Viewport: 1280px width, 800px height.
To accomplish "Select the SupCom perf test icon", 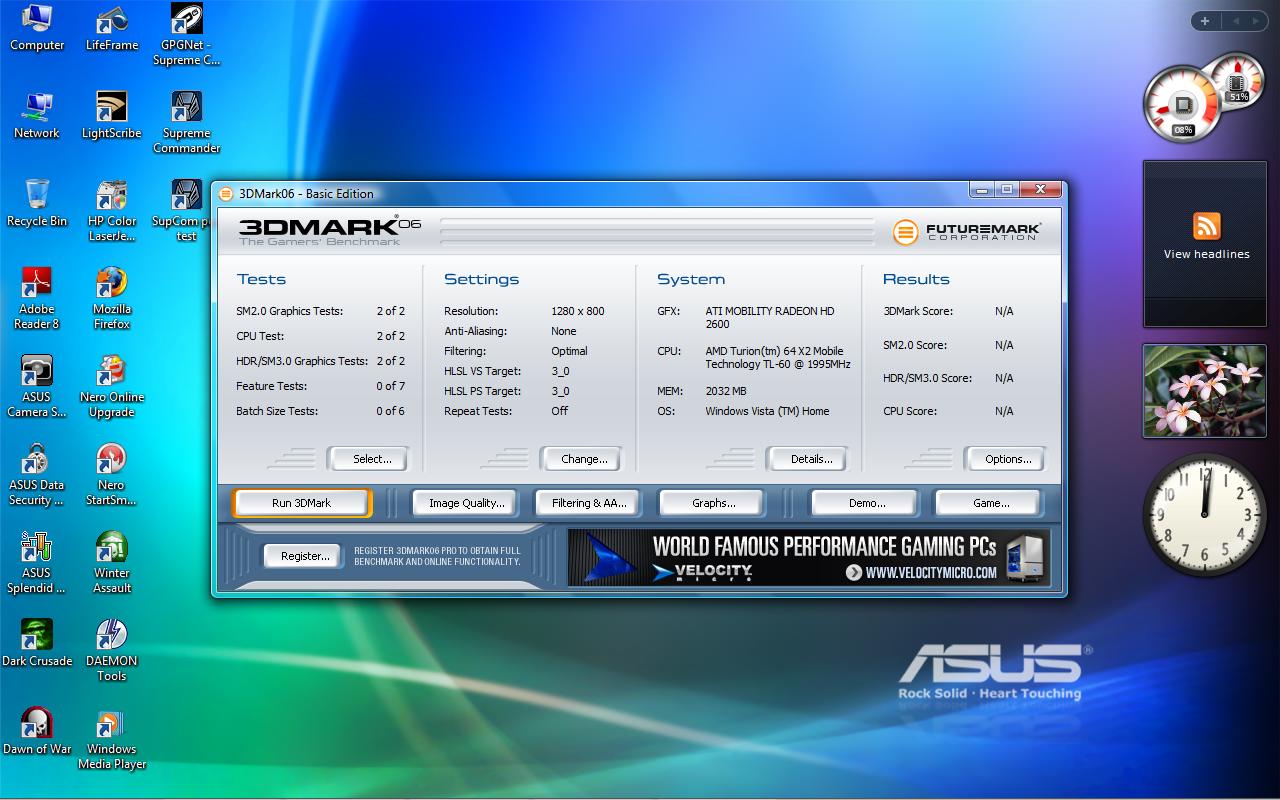I will click(186, 210).
